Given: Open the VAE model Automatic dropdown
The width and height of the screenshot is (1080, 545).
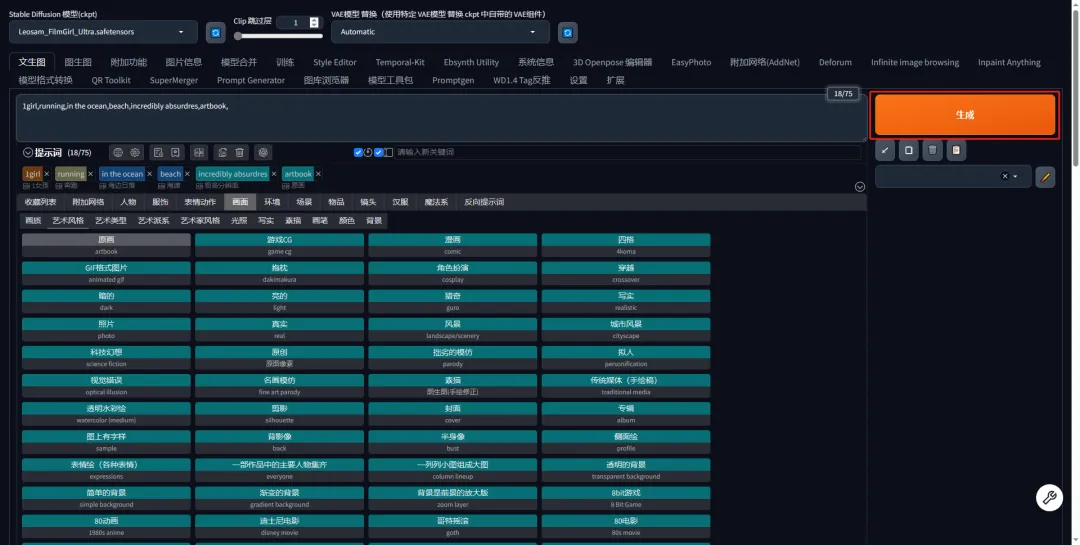Looking at the screenshot, I should 440,32.
